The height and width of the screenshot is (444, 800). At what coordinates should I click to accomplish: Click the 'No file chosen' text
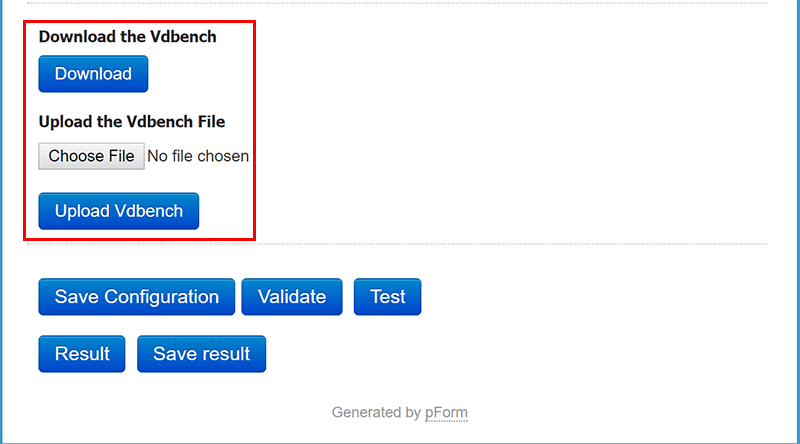tap(198, 156)
